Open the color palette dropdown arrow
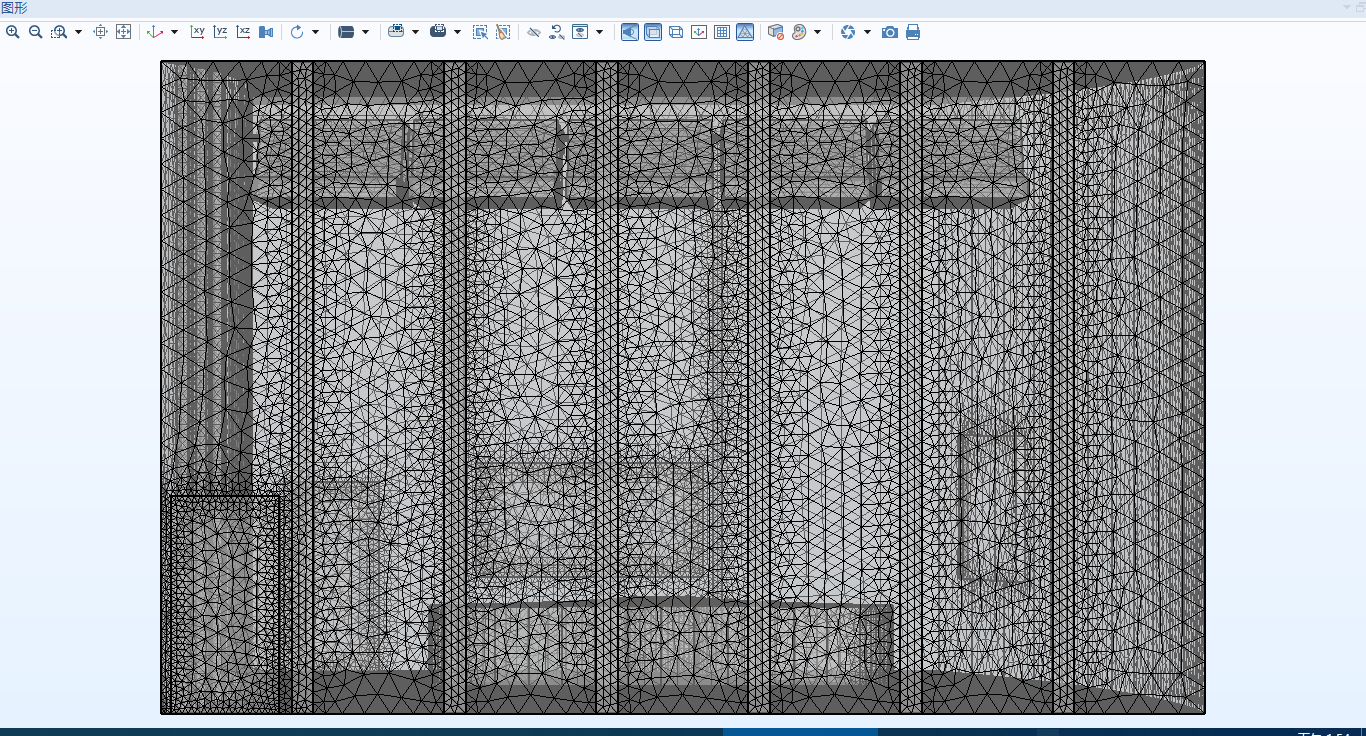This screenshot has width=1366, height=736. 817,32
